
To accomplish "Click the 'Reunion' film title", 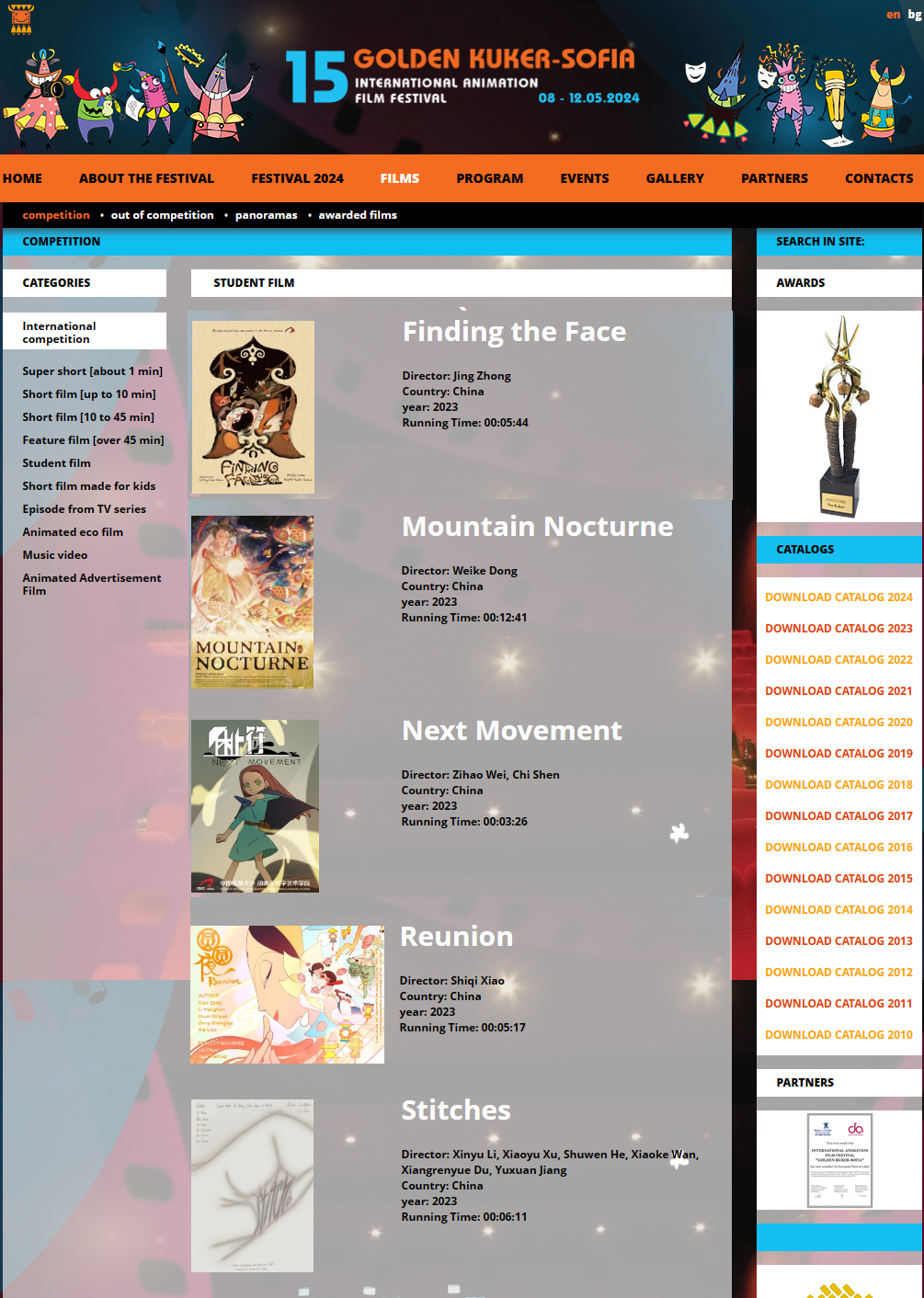I will [x=456, y=937].
